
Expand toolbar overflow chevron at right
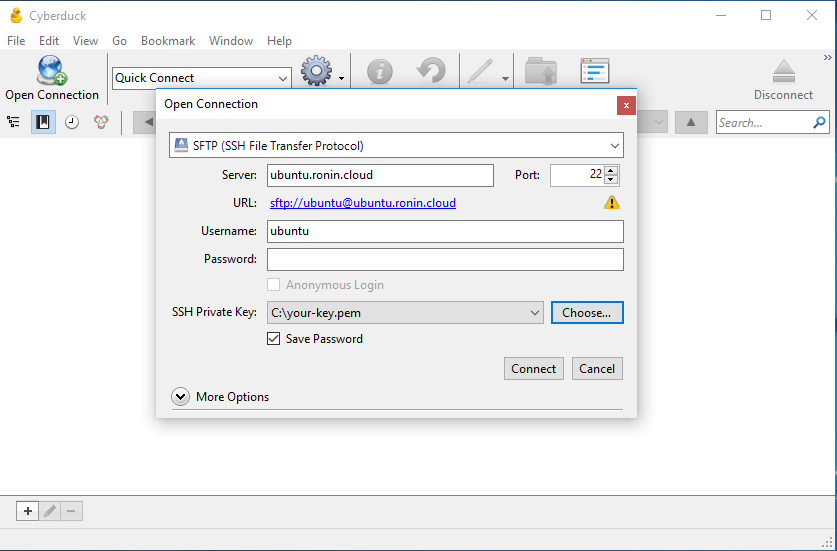[827, 57]
